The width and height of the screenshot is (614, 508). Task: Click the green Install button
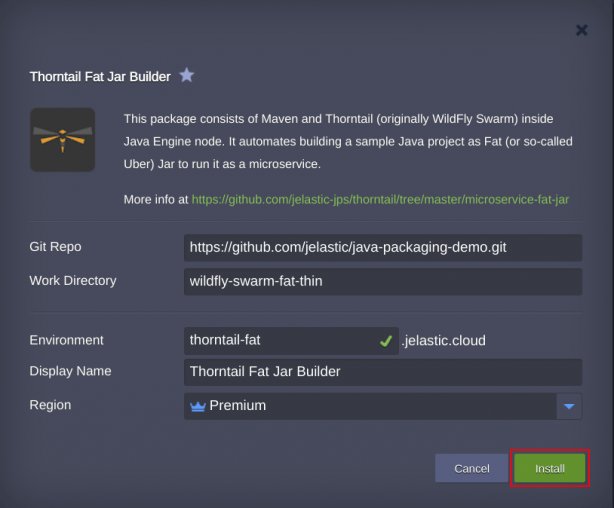550,468
